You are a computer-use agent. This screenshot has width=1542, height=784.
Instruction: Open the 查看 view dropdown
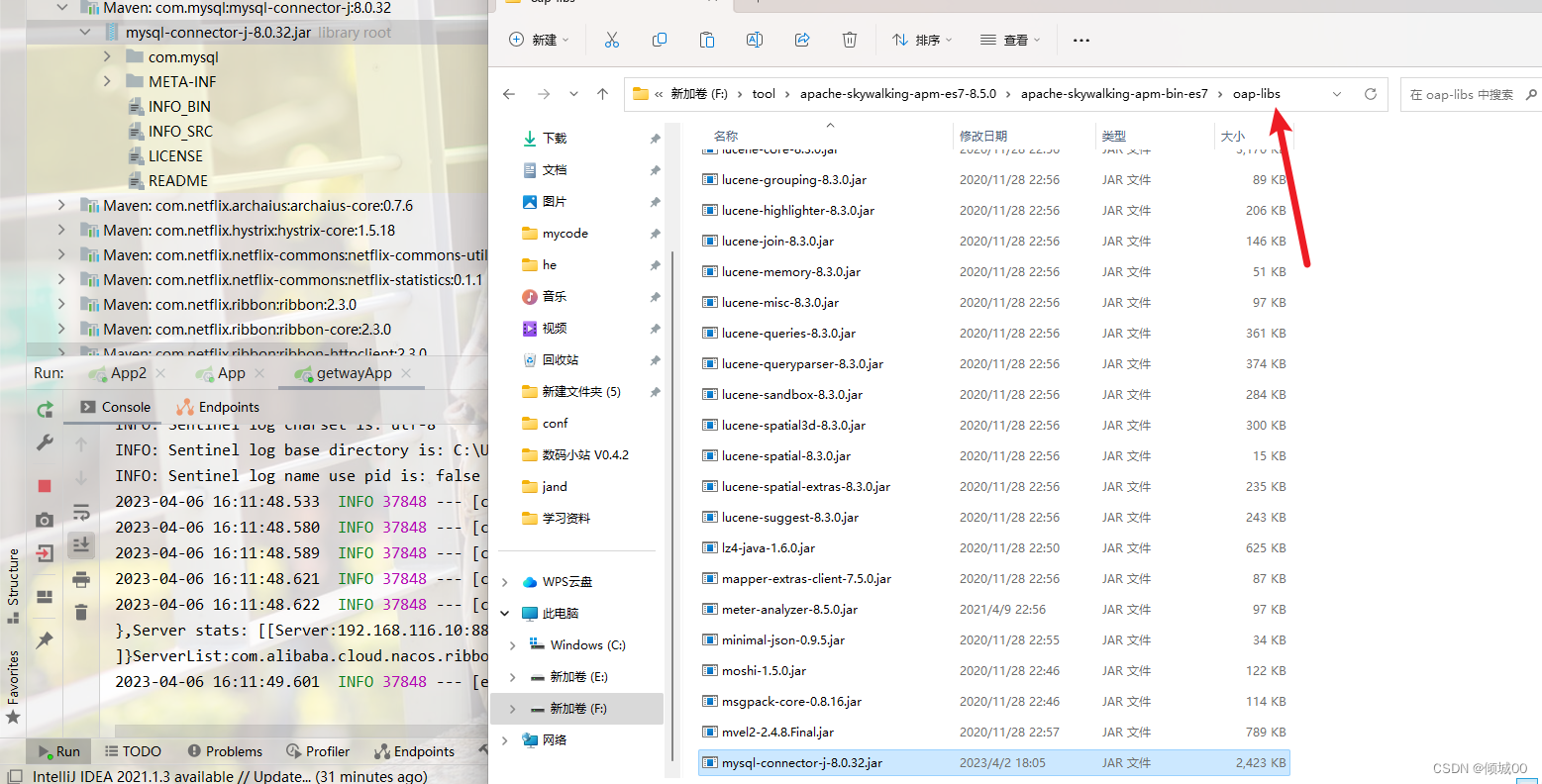click(1010, 40)
